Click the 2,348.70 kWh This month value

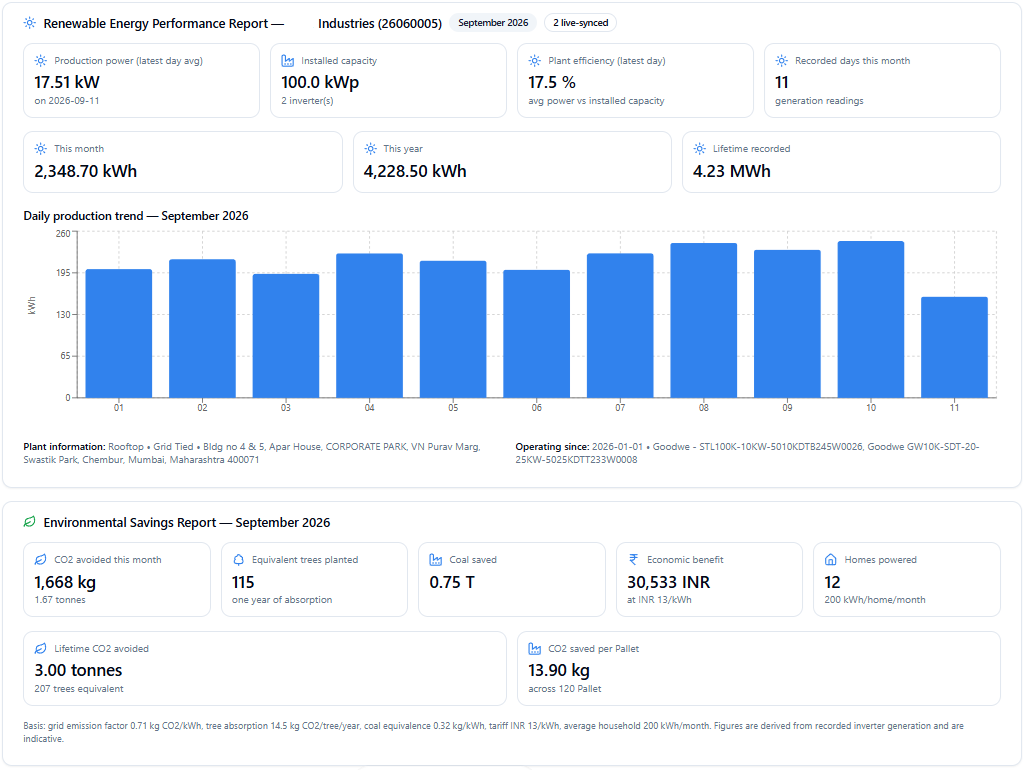click(x=85, y=171)
